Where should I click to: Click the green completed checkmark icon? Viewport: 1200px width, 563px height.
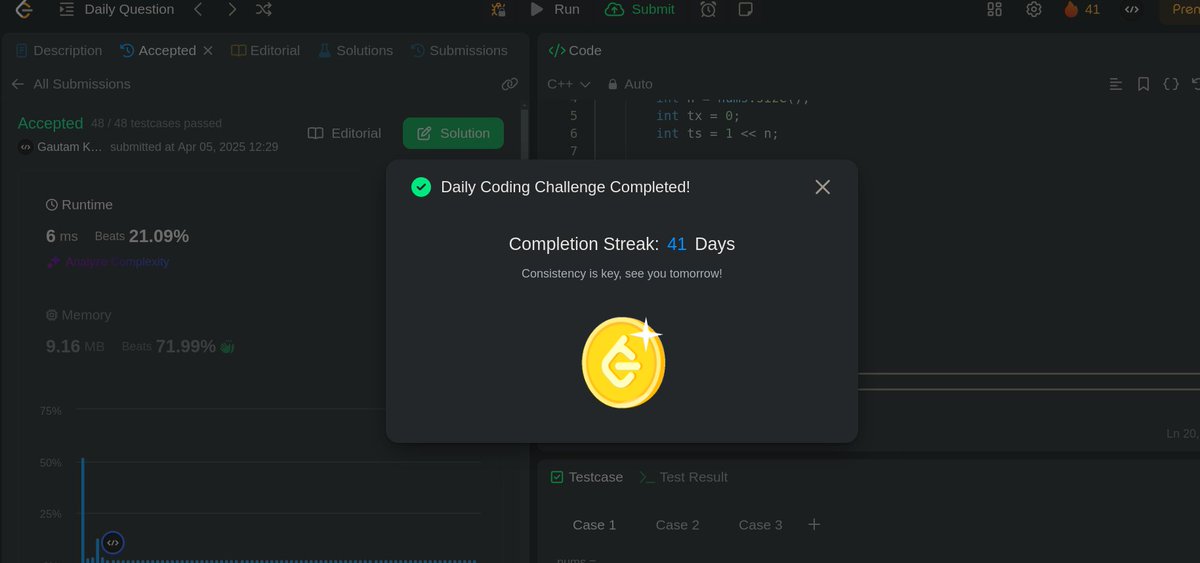tap(421, 187)
